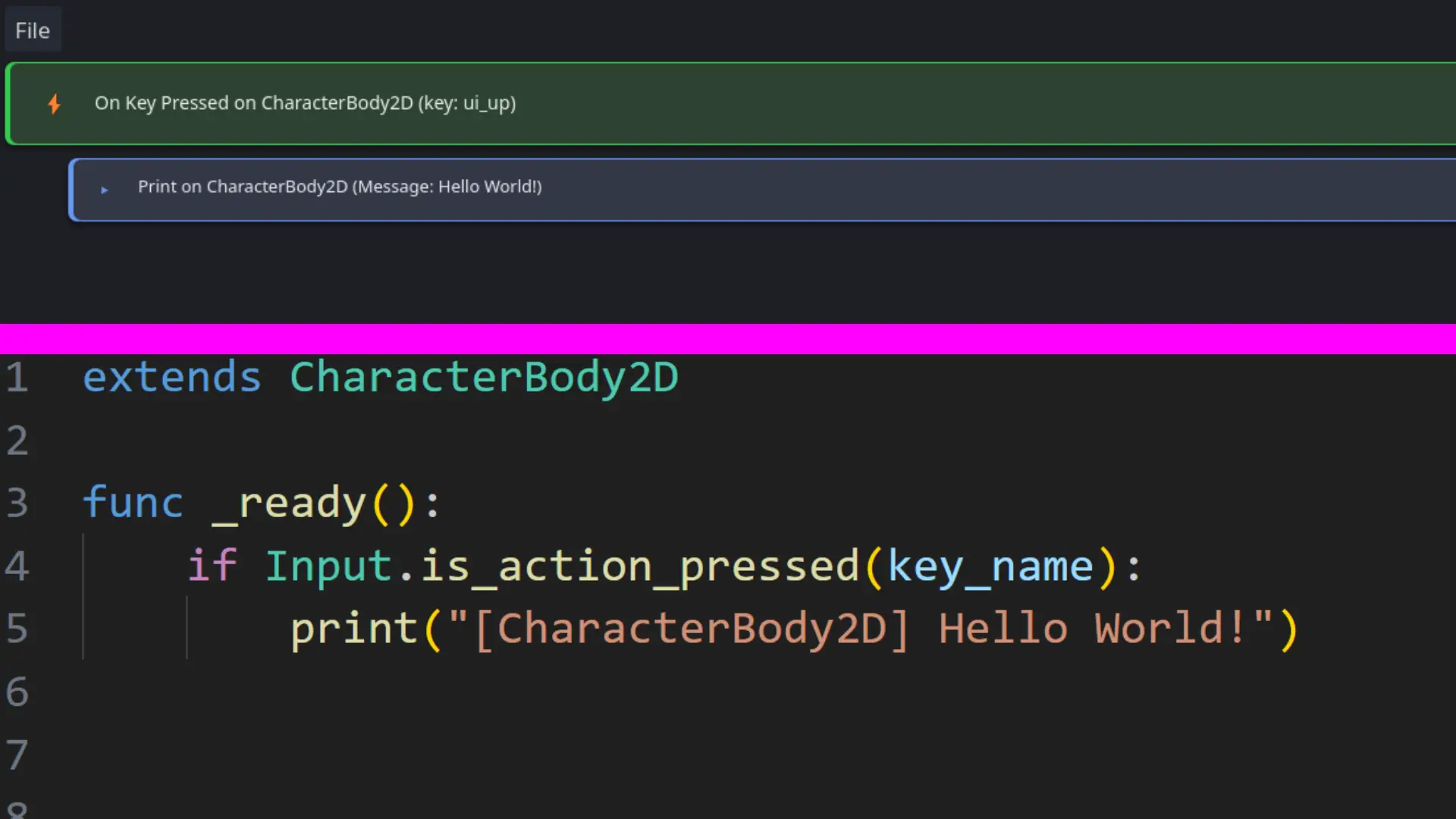Expand the Print on CharacterBody2D block
Screen dimensions: 1456x819
tap(104, 190)
